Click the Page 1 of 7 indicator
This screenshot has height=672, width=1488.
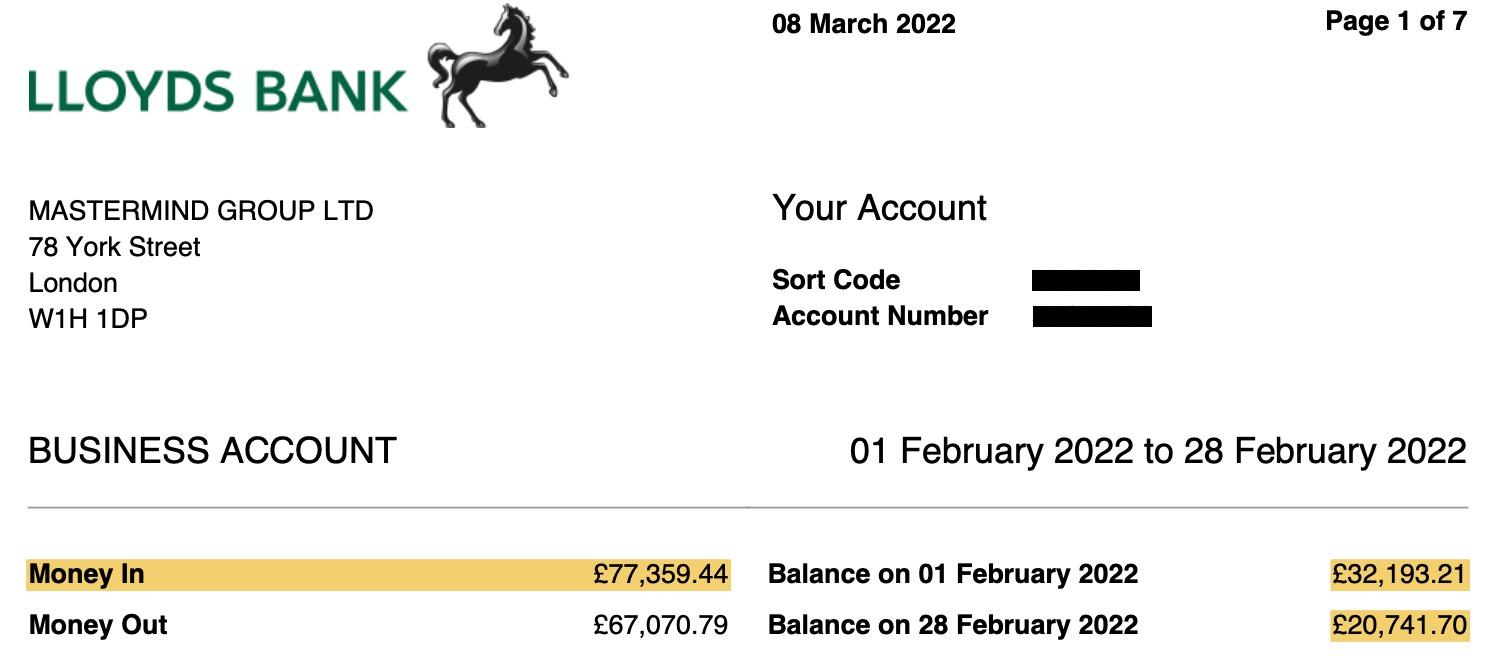(x=1395, y=21)
